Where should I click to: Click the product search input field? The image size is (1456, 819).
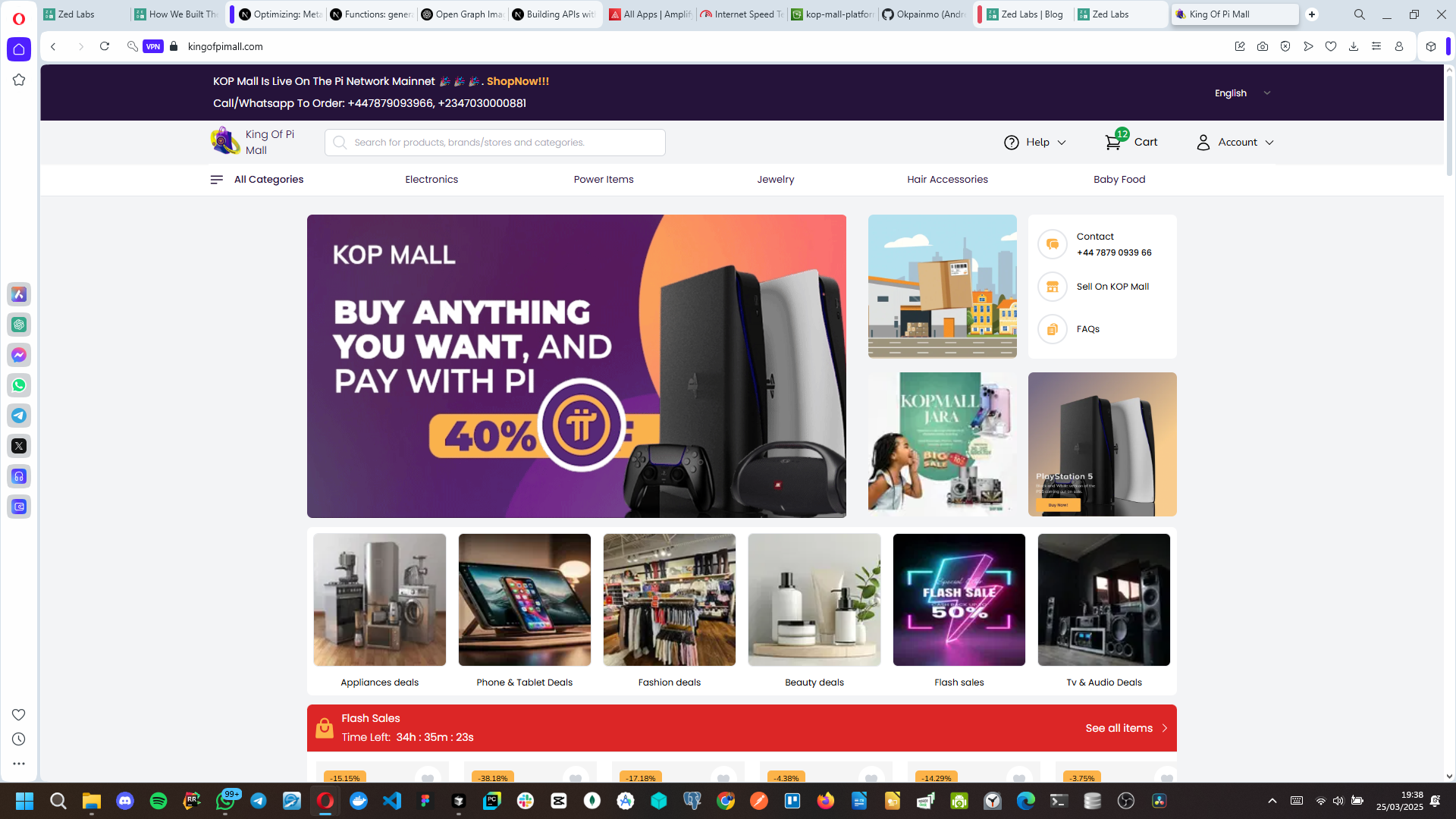click(x=495, y=143)
